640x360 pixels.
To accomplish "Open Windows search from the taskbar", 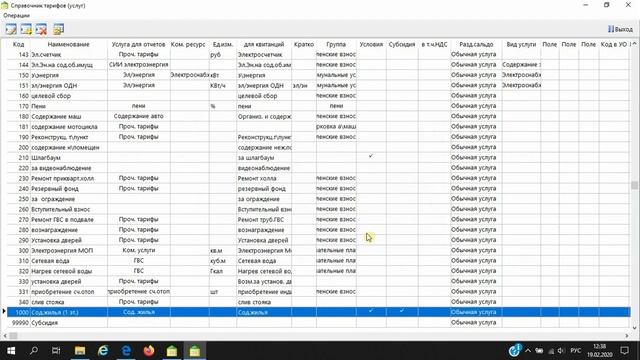I will tap(34, 351).
